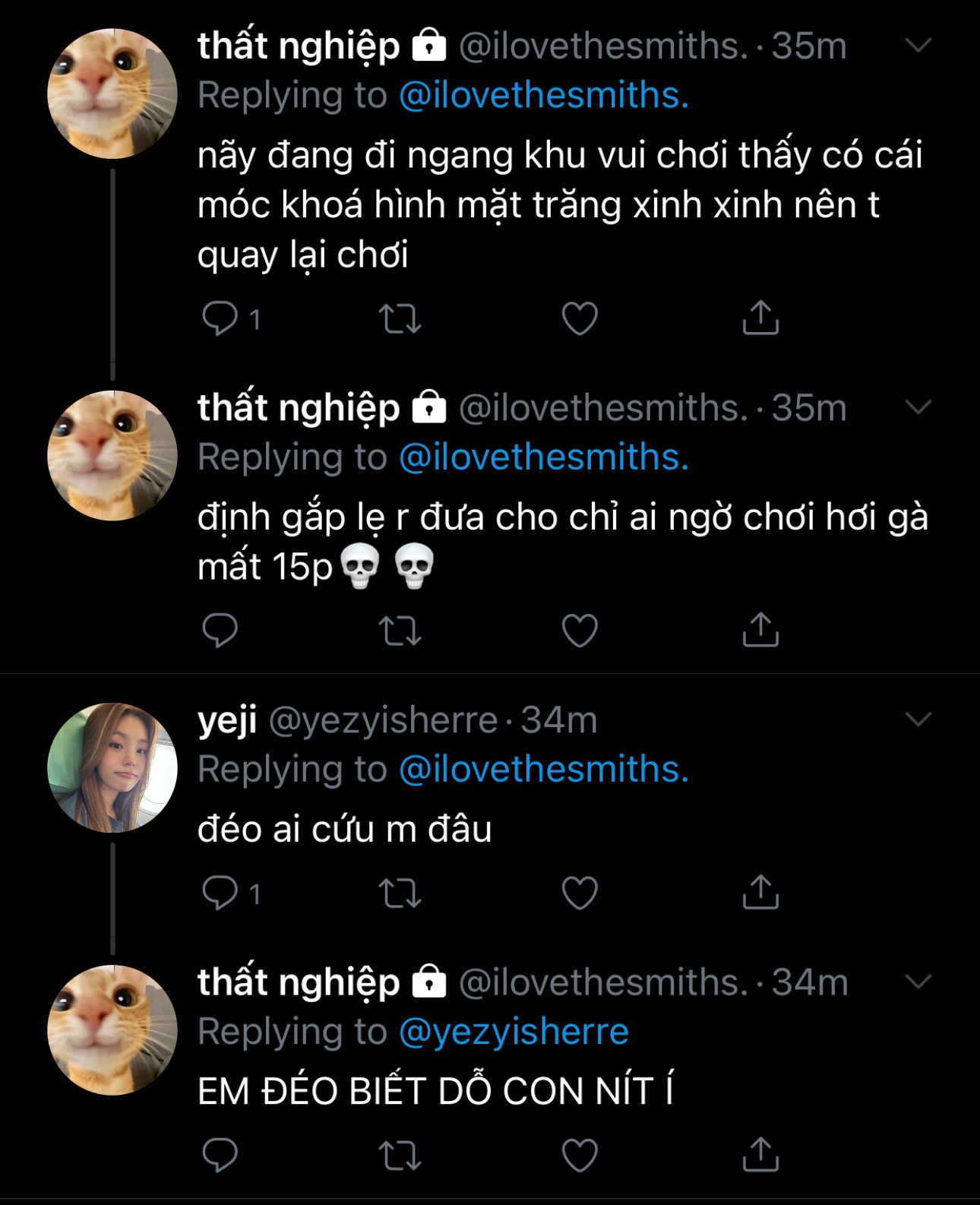
Task: Share the "nãy đang đi ngang" tweet
Action: [x=760, y=318]
